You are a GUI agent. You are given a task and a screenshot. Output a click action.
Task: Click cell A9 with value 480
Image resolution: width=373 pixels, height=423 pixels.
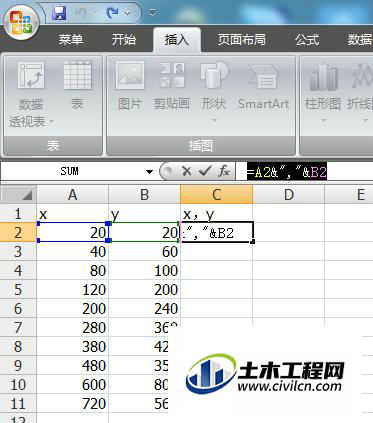[x=72, y=365]
